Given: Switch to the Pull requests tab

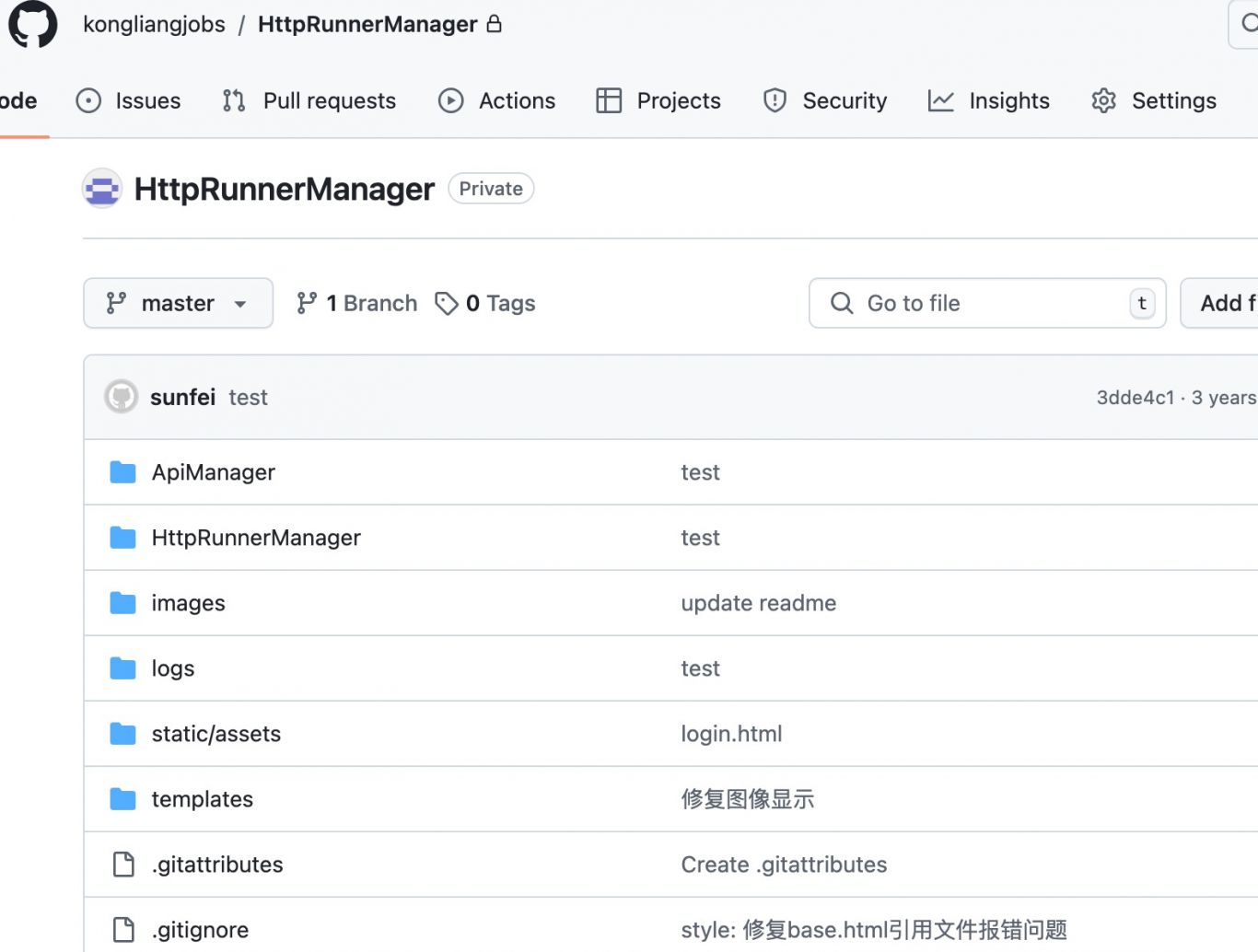Looking at the screenshot, I should coord(309,100).
